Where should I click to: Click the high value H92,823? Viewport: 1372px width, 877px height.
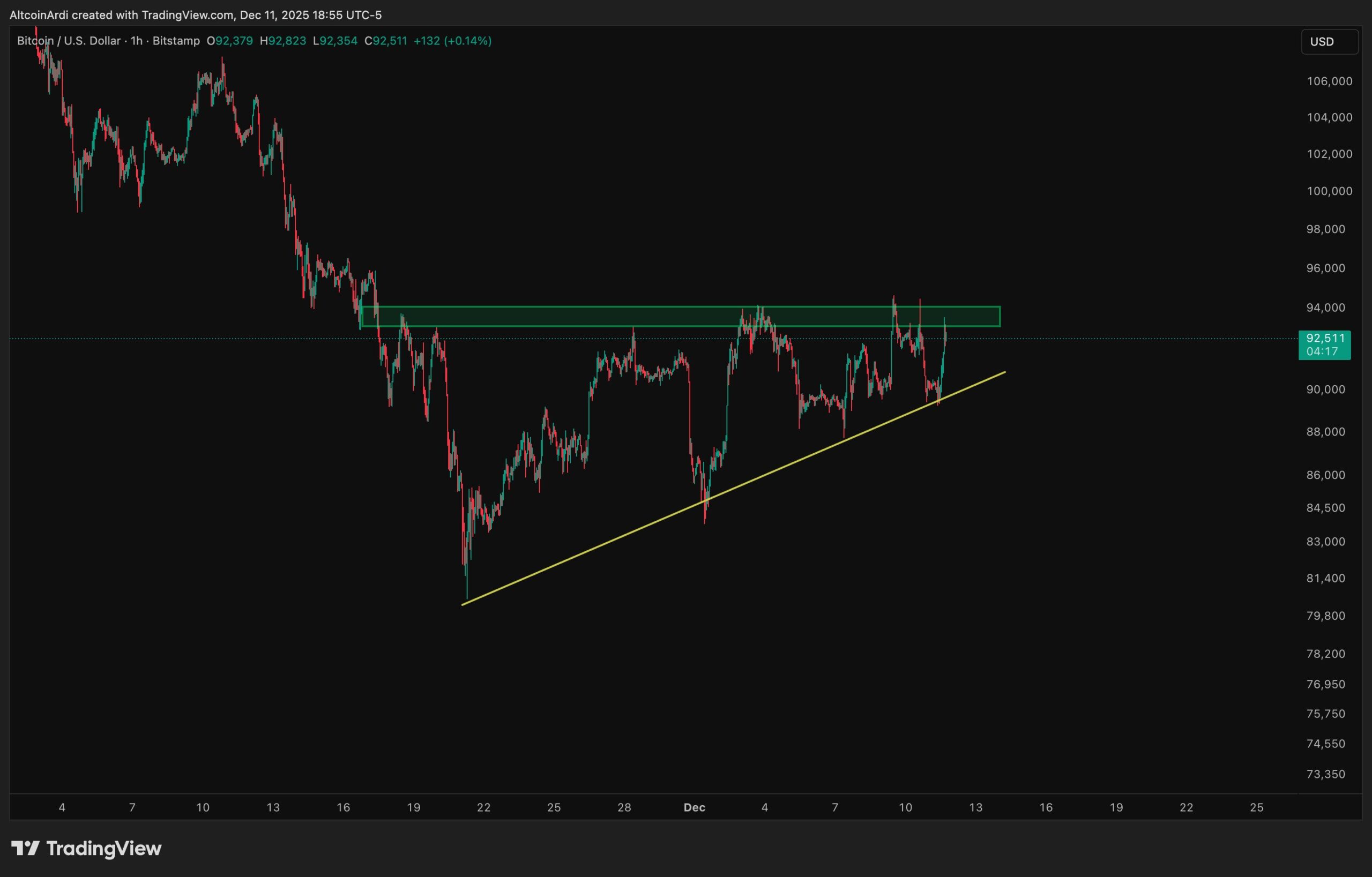coord(283,41)
